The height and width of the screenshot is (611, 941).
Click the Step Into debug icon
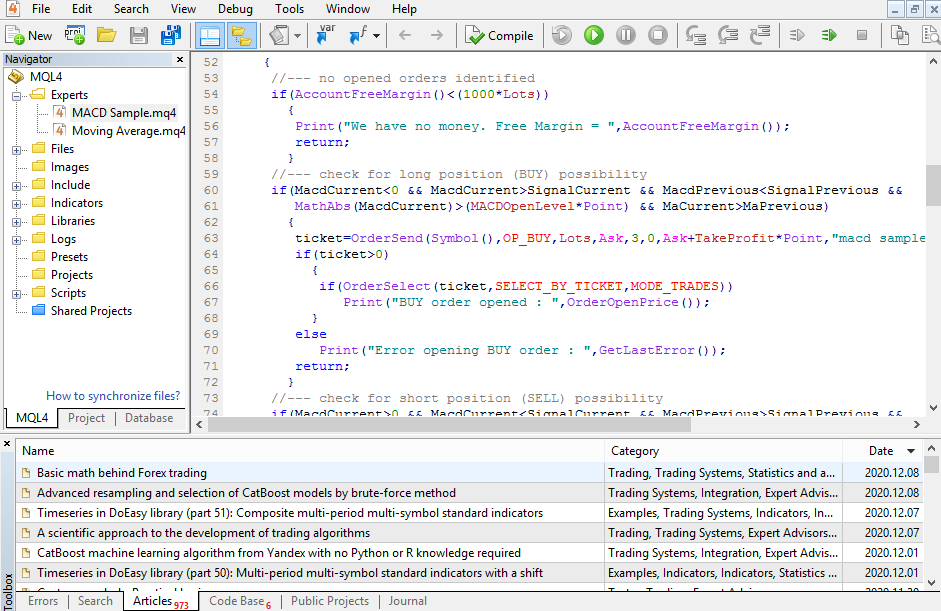[x=696, y=35]
